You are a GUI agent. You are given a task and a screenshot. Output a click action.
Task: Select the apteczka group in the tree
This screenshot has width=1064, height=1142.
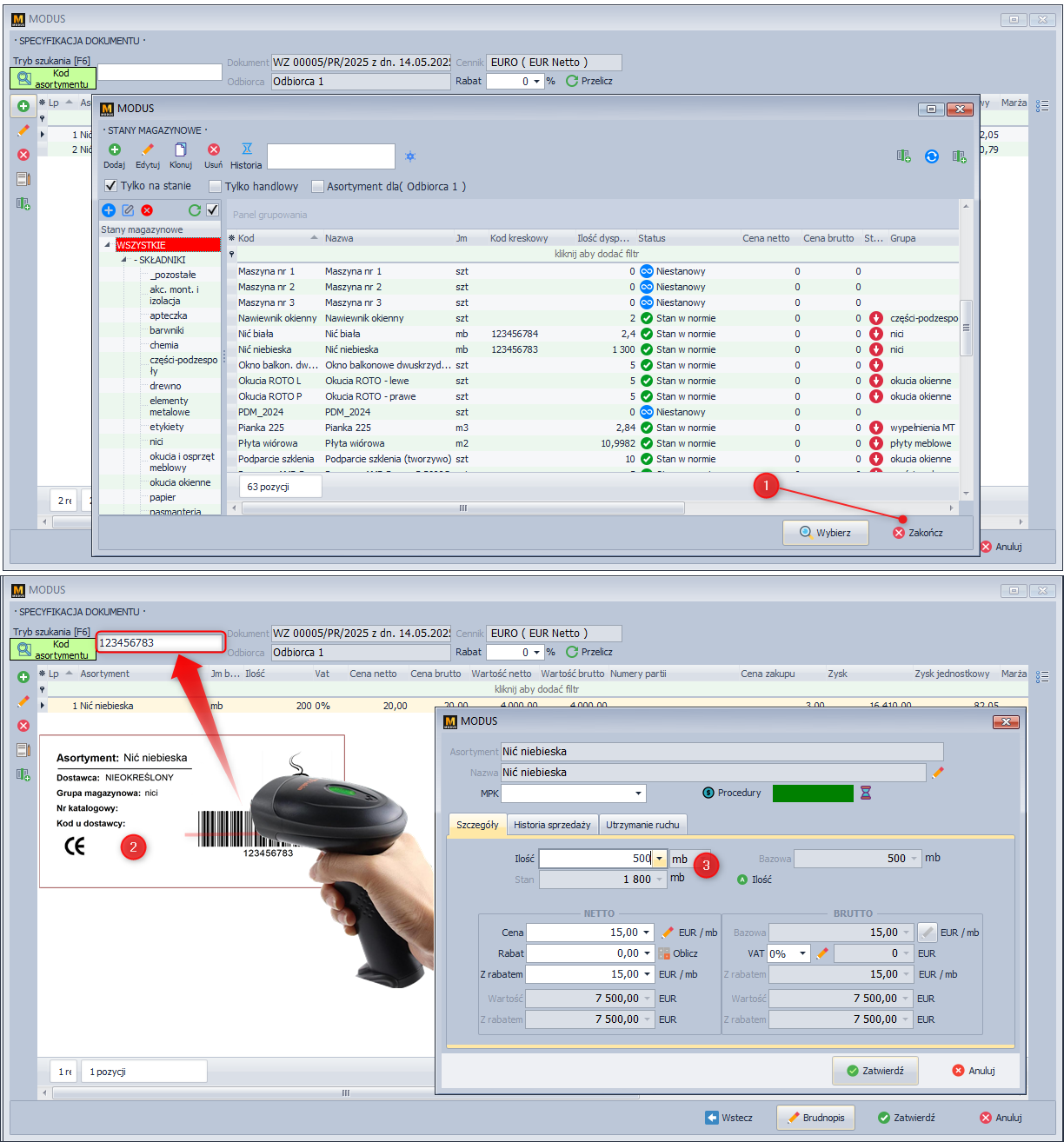coord(168,315)
